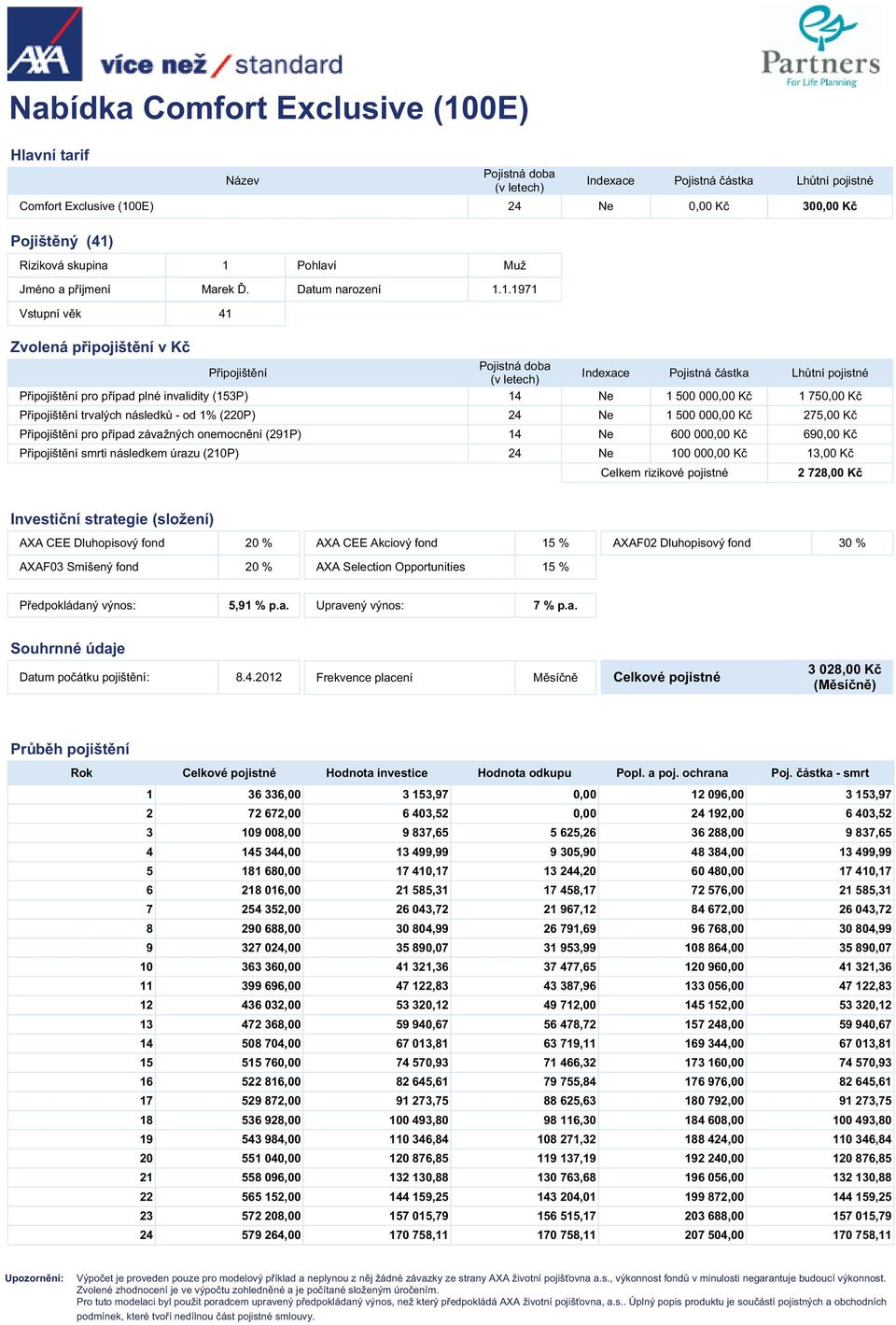
Task: Click 'Investiční strategie (složení)' heading
Action: [x=112, y=519]
